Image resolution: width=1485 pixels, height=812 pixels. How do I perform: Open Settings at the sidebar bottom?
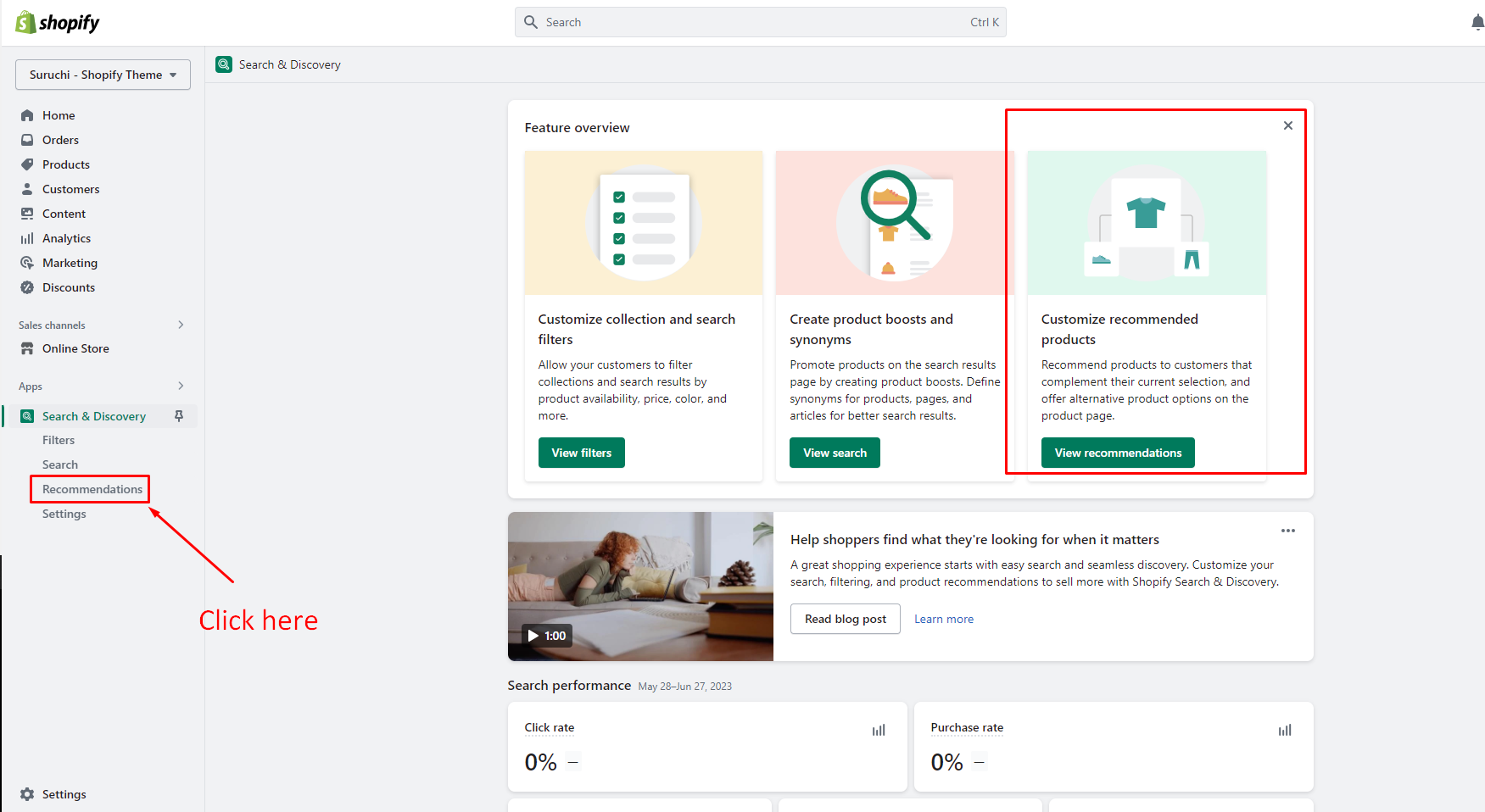64,794
